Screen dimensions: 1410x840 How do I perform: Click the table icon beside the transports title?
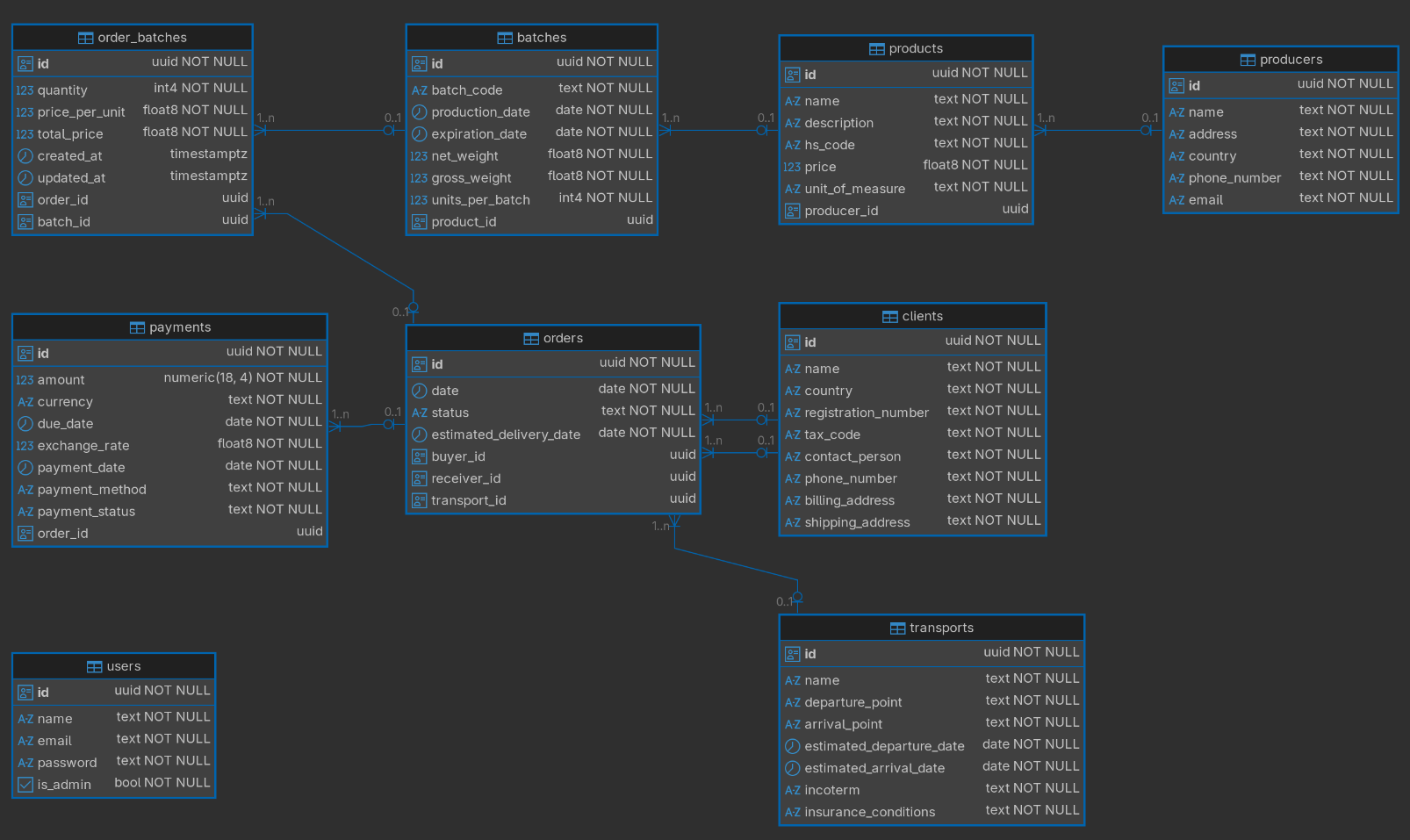tap(897, 628)
